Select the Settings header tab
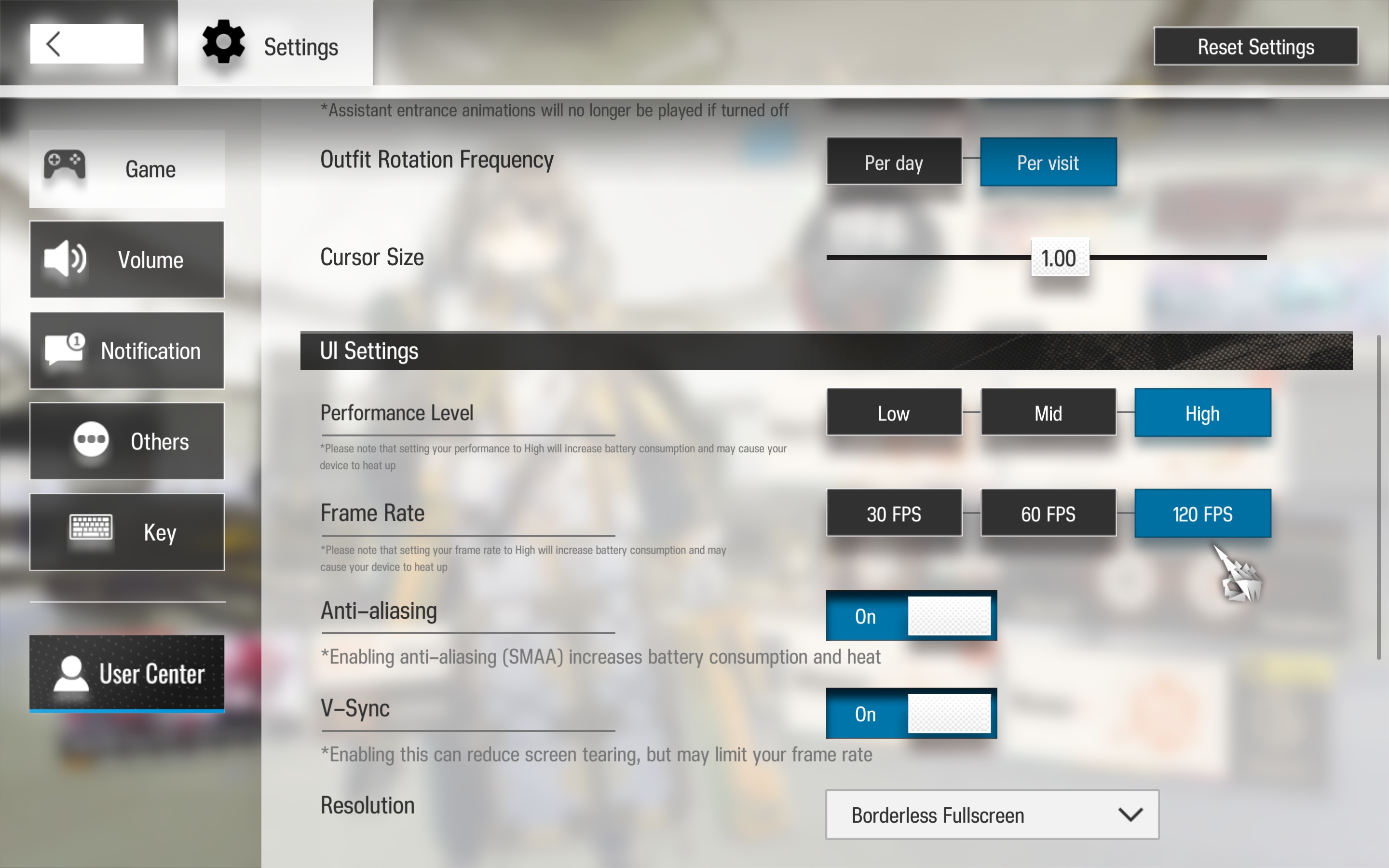The height and width of the screenshot is (868, 1389). click(x=275, y=43)
